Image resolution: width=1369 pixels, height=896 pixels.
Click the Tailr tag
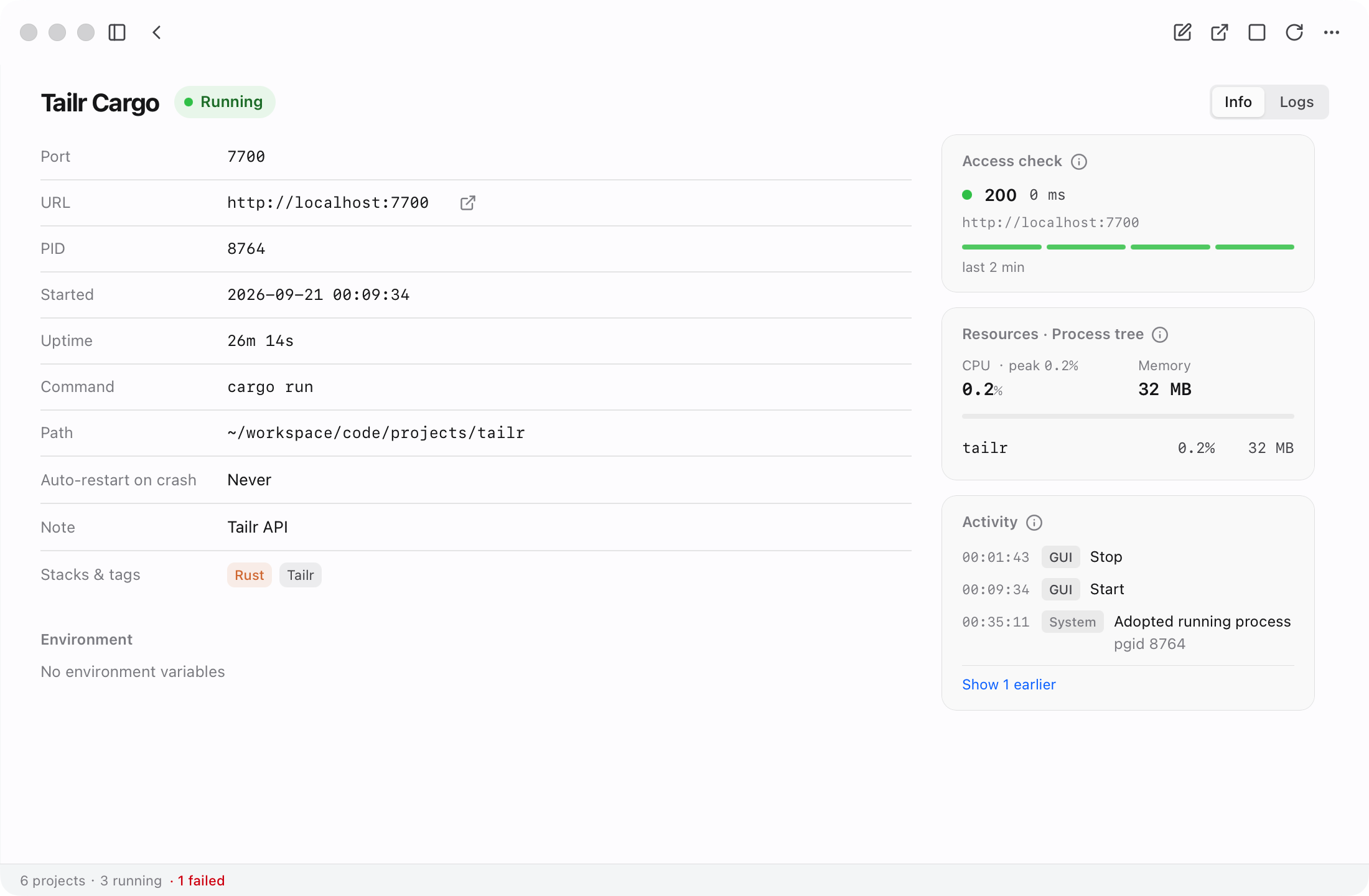(301, 575)
